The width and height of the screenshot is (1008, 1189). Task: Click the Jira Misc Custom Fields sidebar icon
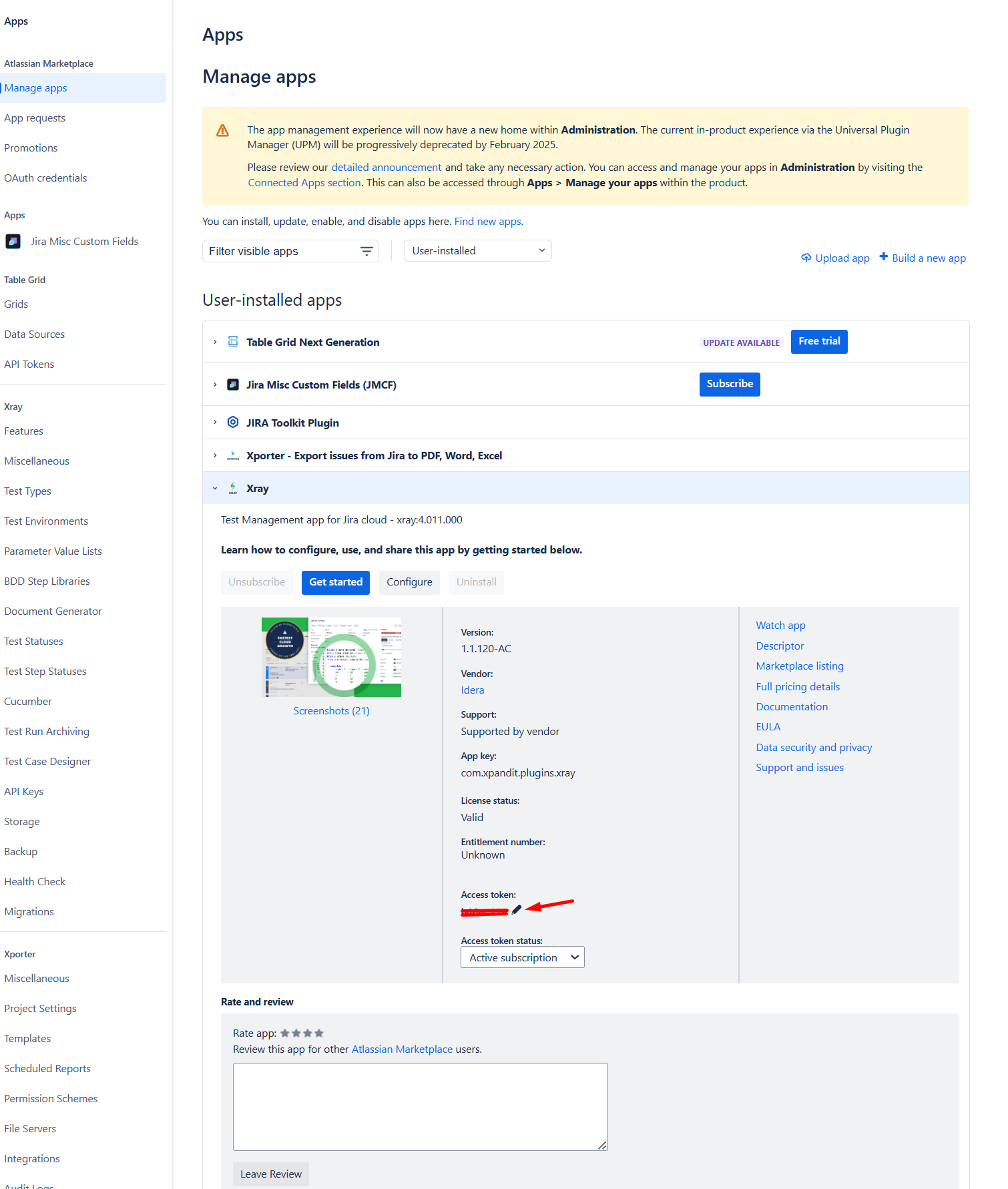point(13,241)
